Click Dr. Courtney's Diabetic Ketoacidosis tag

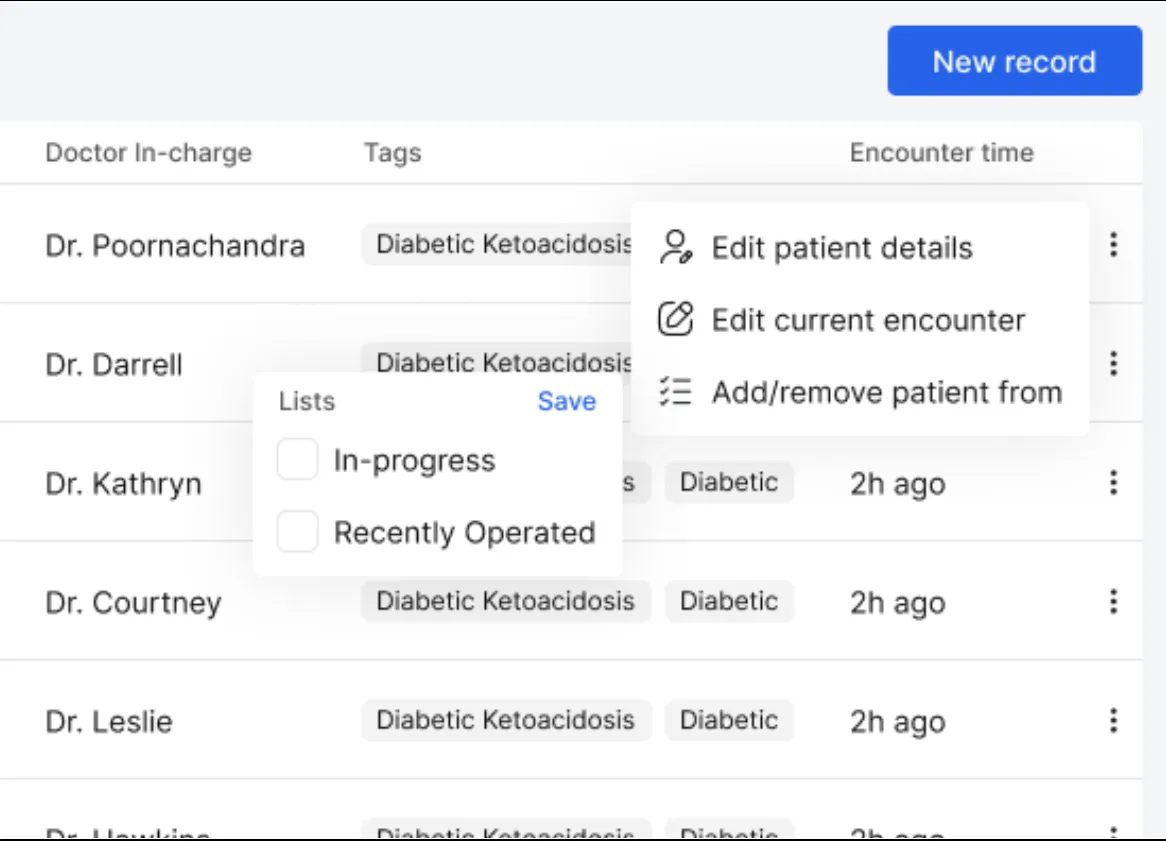pos(505,601)
